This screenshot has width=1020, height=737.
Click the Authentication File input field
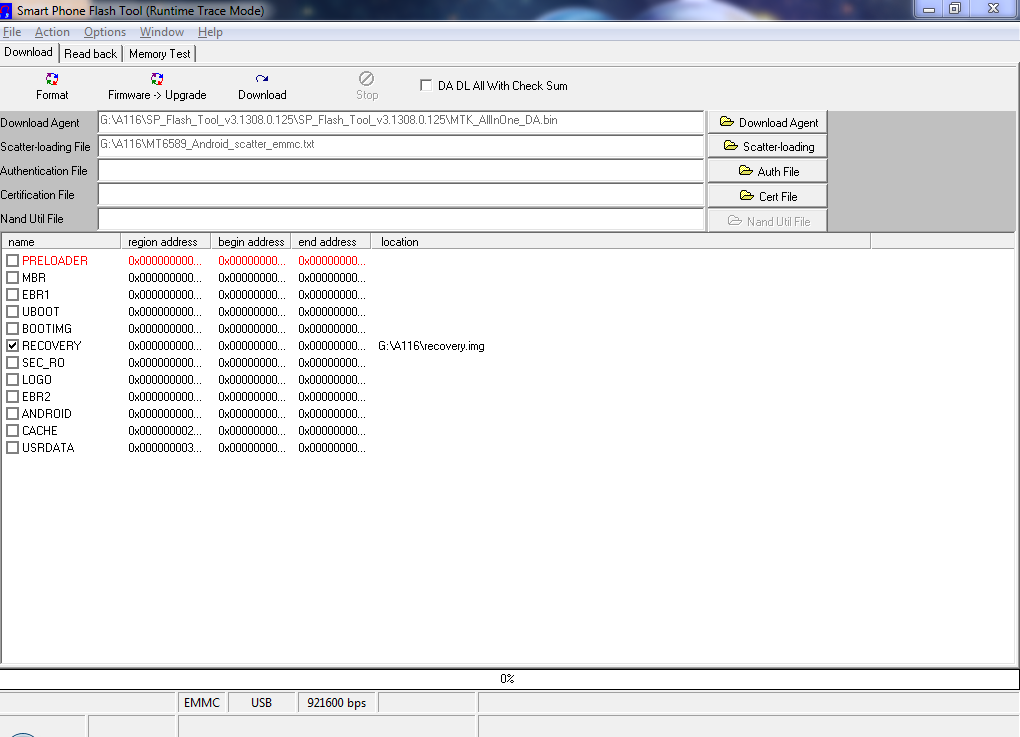[x=400, y=171]
